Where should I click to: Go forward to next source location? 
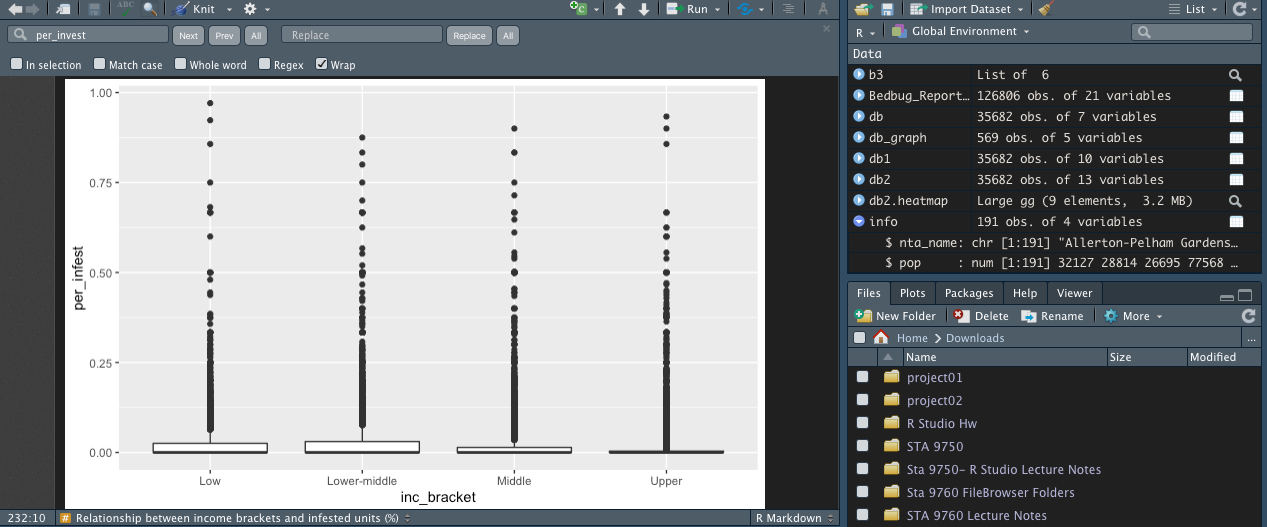[33, 9]
